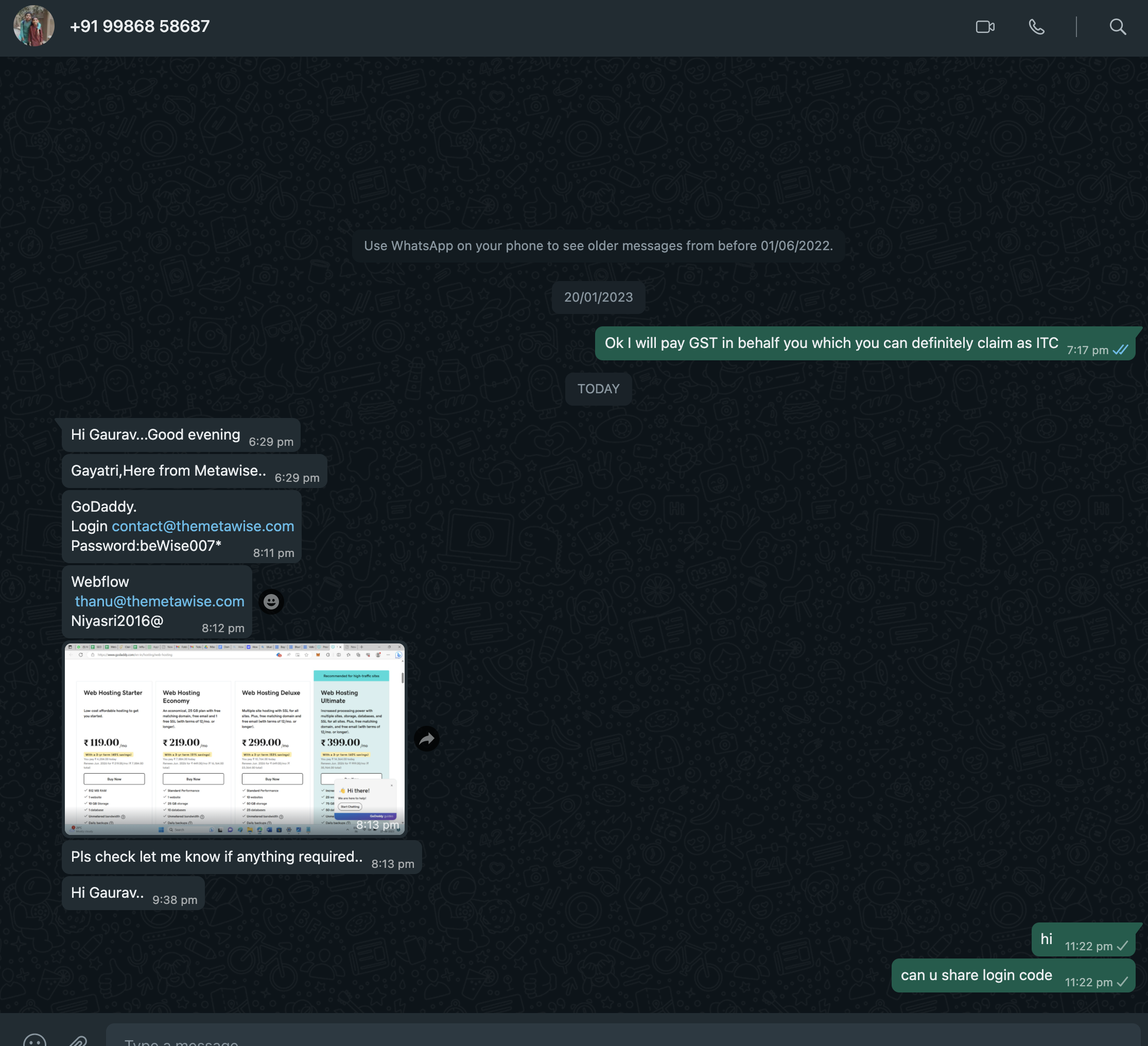Search messages in this chat
The image size is (1148, 1046).
(1117, 27)
